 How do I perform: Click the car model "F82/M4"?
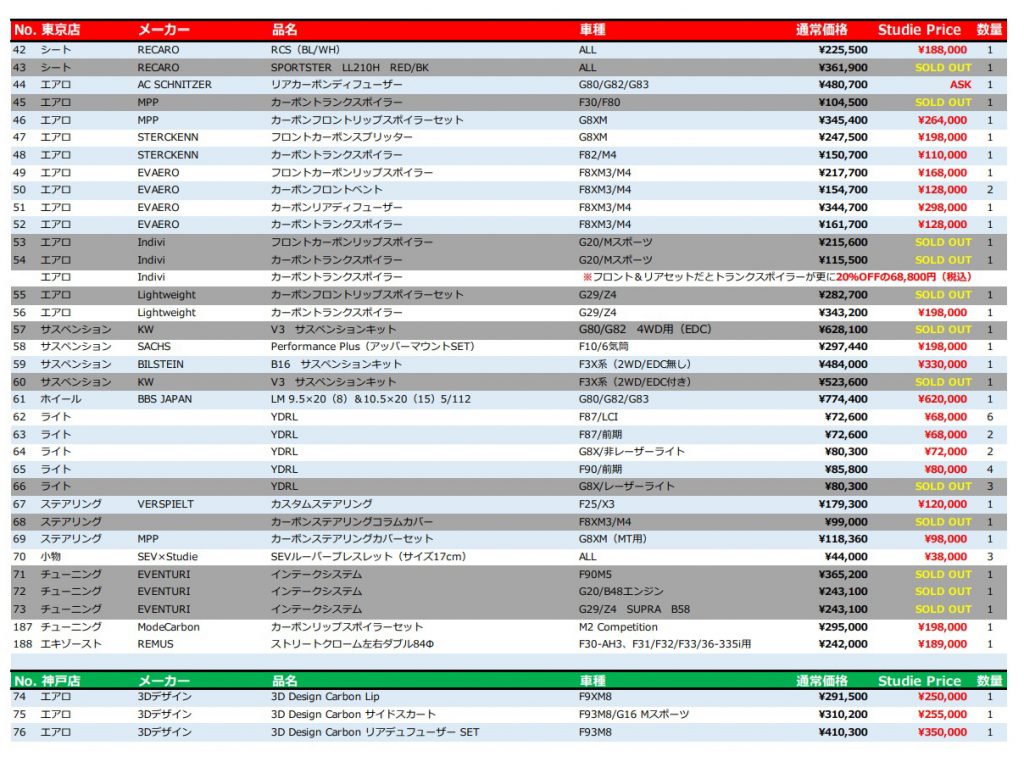click(598, 155)
